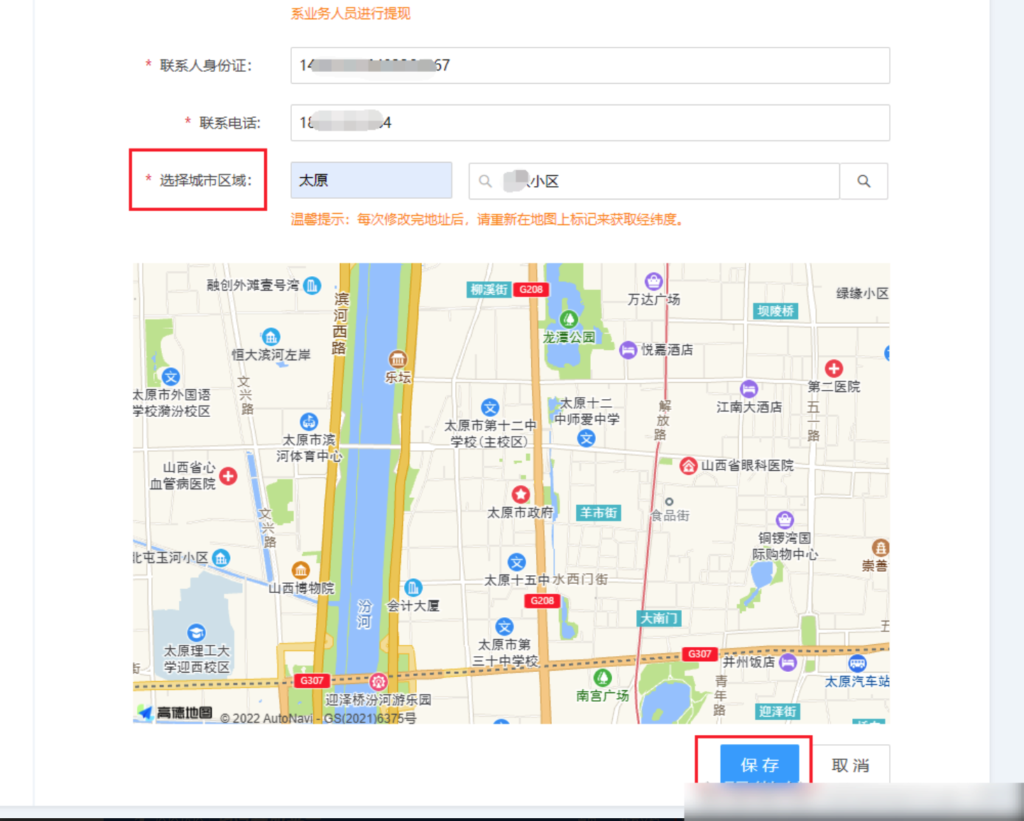The width and height of the screenshot is (1024, 821).
Task: Open the 万达广场 marker on the map
Action: click(652, 282)
